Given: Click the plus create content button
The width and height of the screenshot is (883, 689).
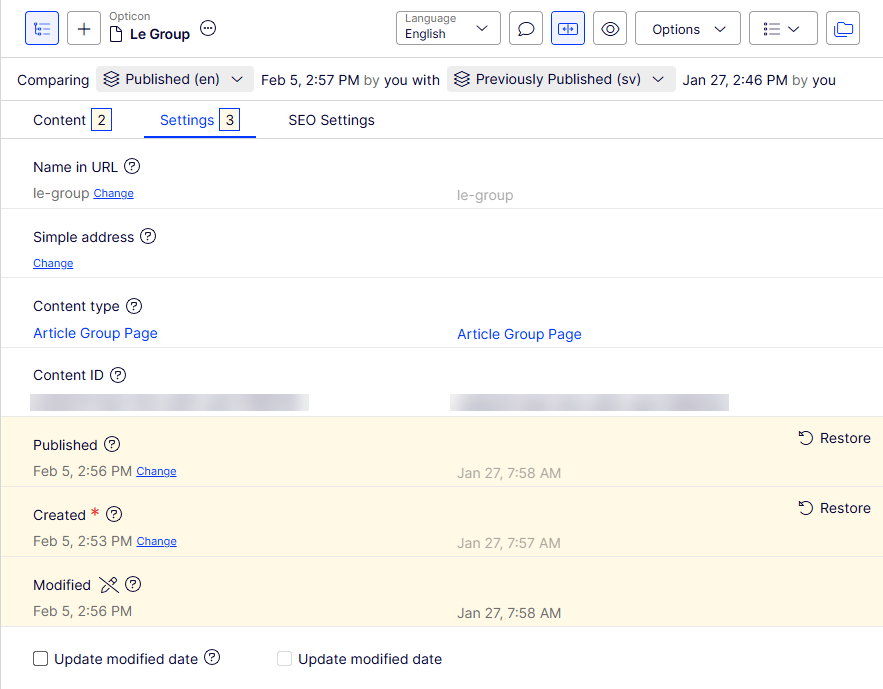Looking at the screenshot, I should 84,28.
